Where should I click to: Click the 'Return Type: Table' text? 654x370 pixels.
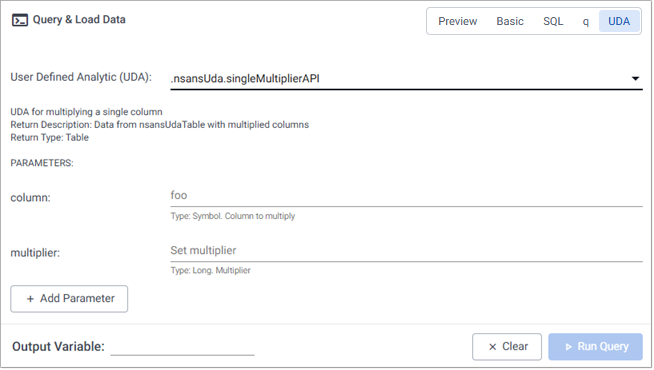pos(50,138)
